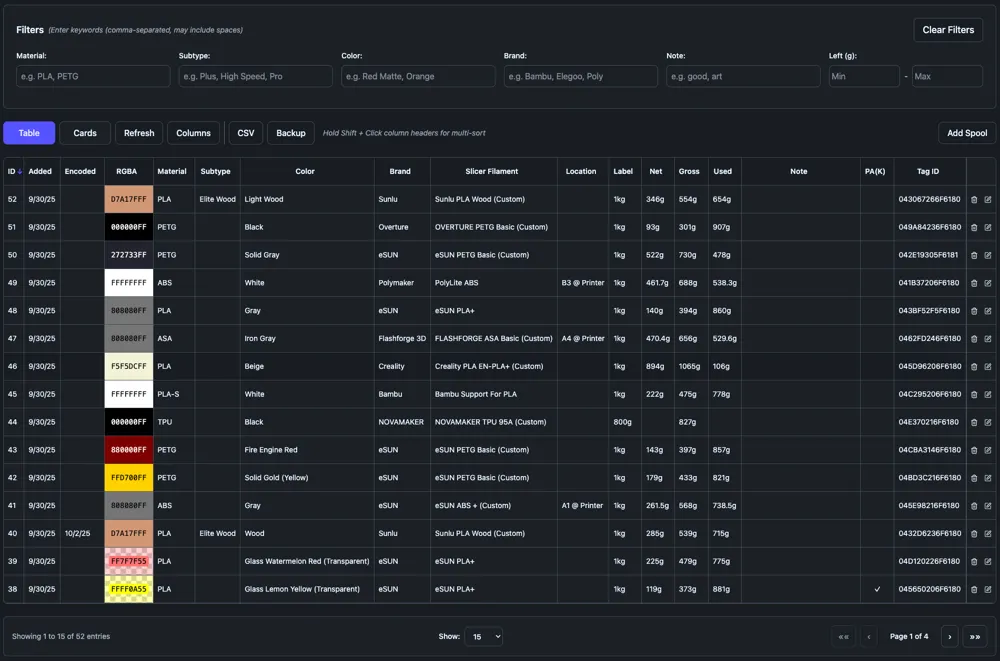This screenshot has height=661, width=1000.
Task: Delete the Sunlu Light Wood spool row
Action: (974, 199)
